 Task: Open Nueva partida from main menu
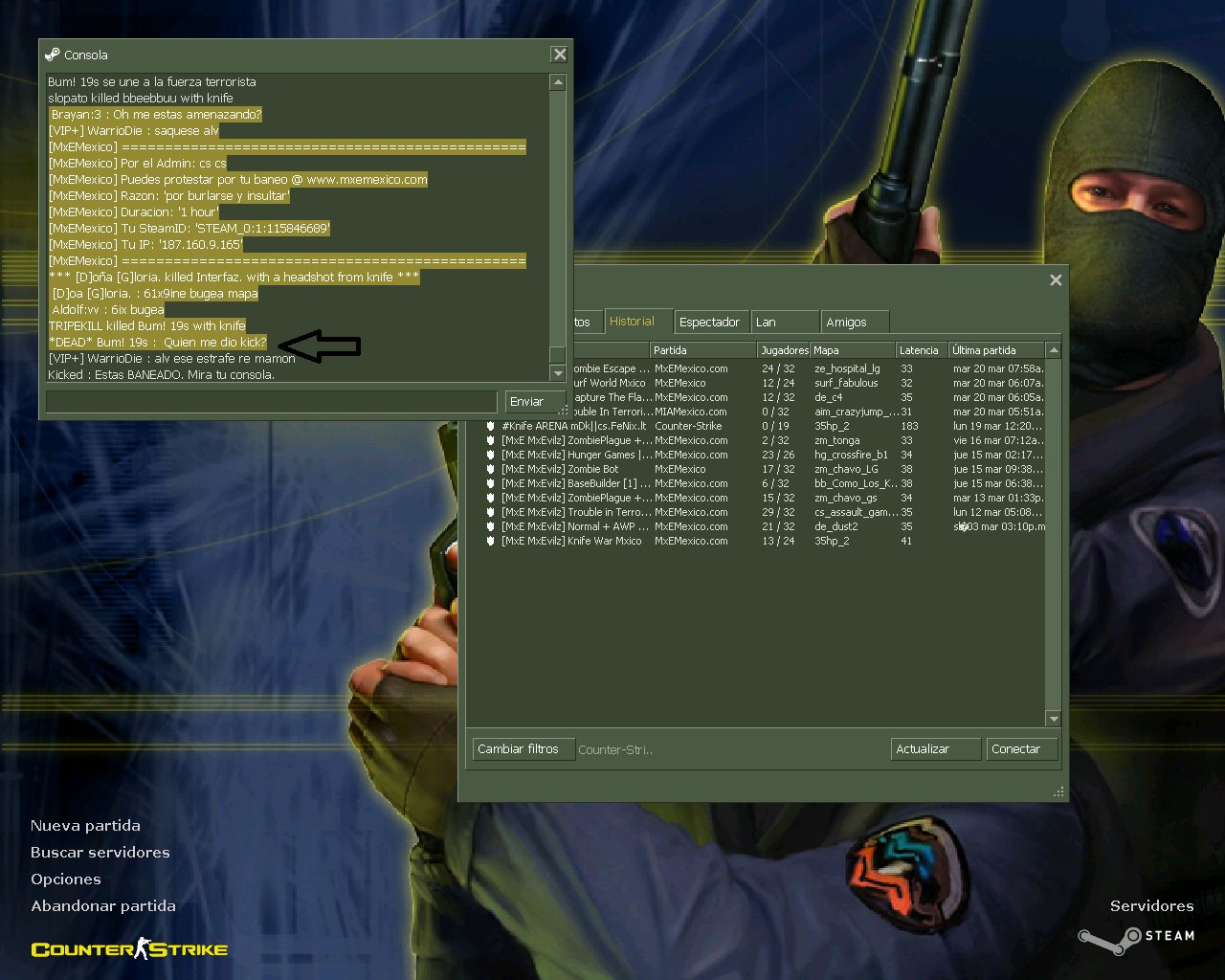[x=85, y=825]
